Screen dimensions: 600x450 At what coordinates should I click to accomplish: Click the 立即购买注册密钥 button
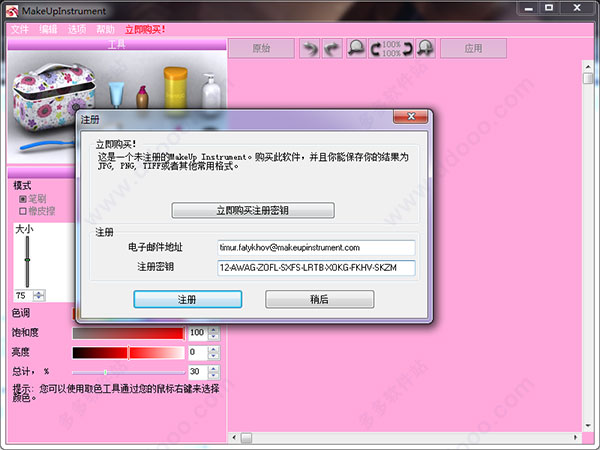click(253, 210)
